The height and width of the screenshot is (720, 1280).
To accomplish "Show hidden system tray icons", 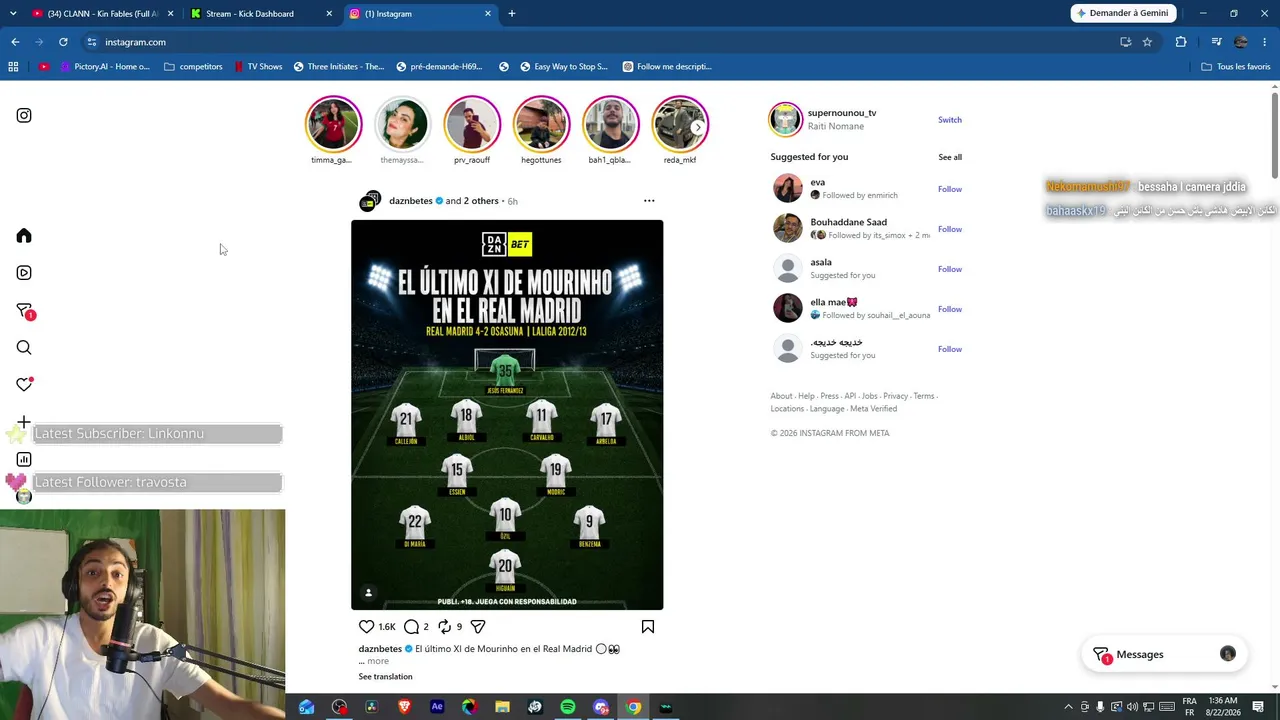I will [1068, 707].
